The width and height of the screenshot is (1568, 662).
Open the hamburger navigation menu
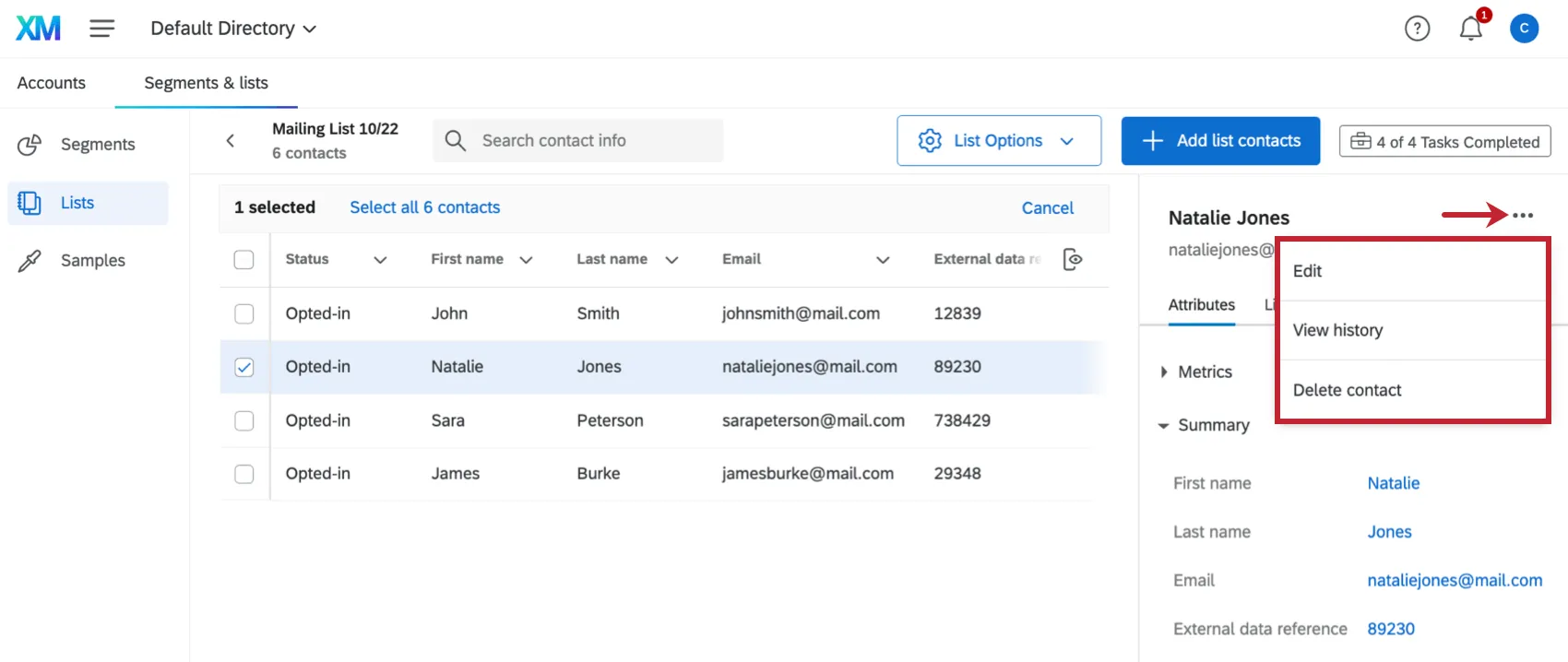pyautogui.click(x=101, y=29)
